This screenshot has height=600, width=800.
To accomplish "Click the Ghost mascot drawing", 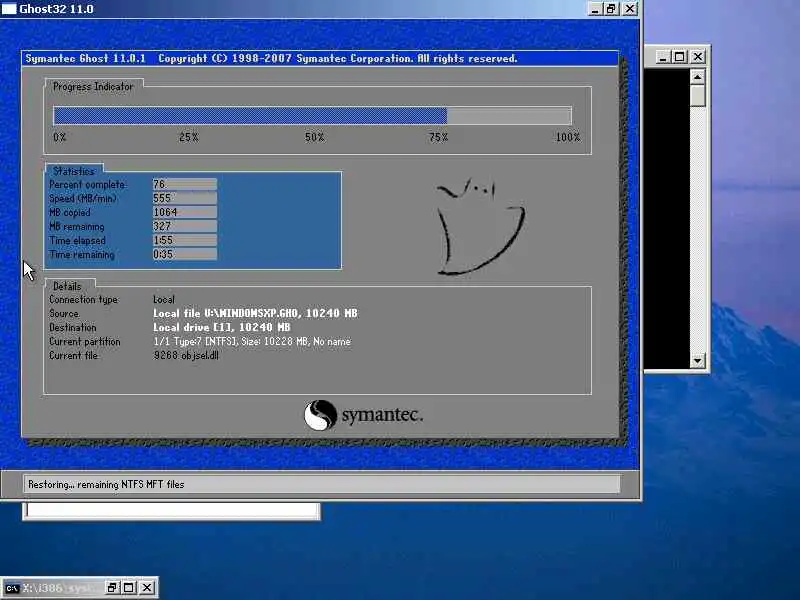I will point(480,227).
